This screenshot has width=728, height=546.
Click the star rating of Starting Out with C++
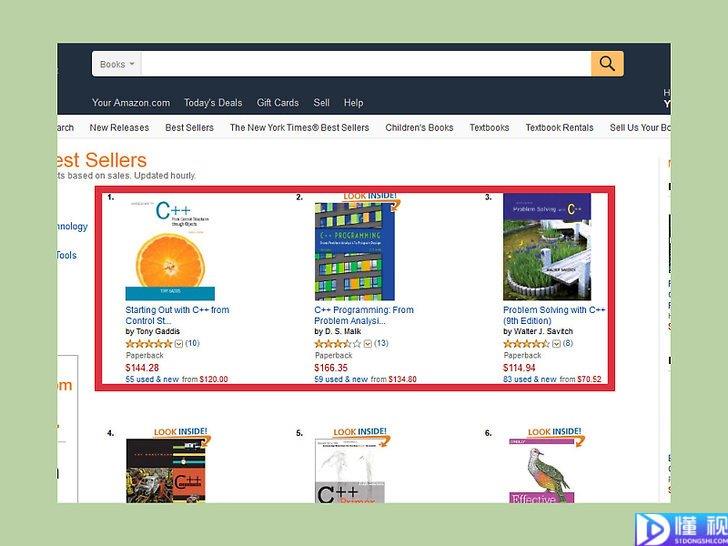pos(149,344)
